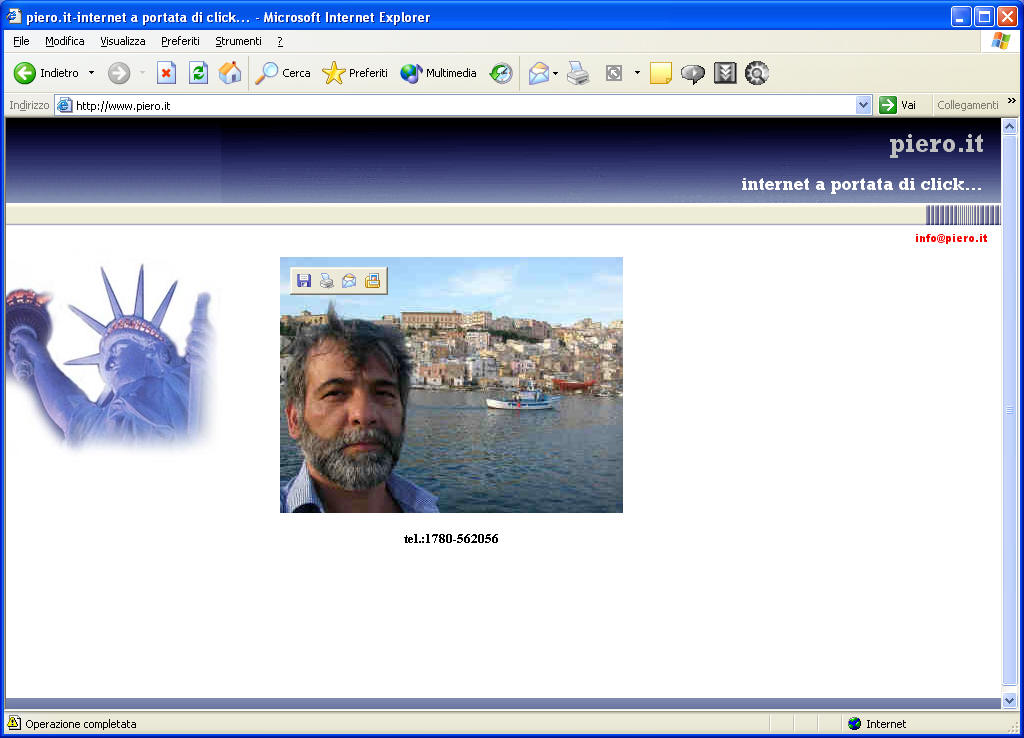Viewport: 1024px width, 738px height.
Task: Print the picture from the image toolbar
Action: [327, 281]
